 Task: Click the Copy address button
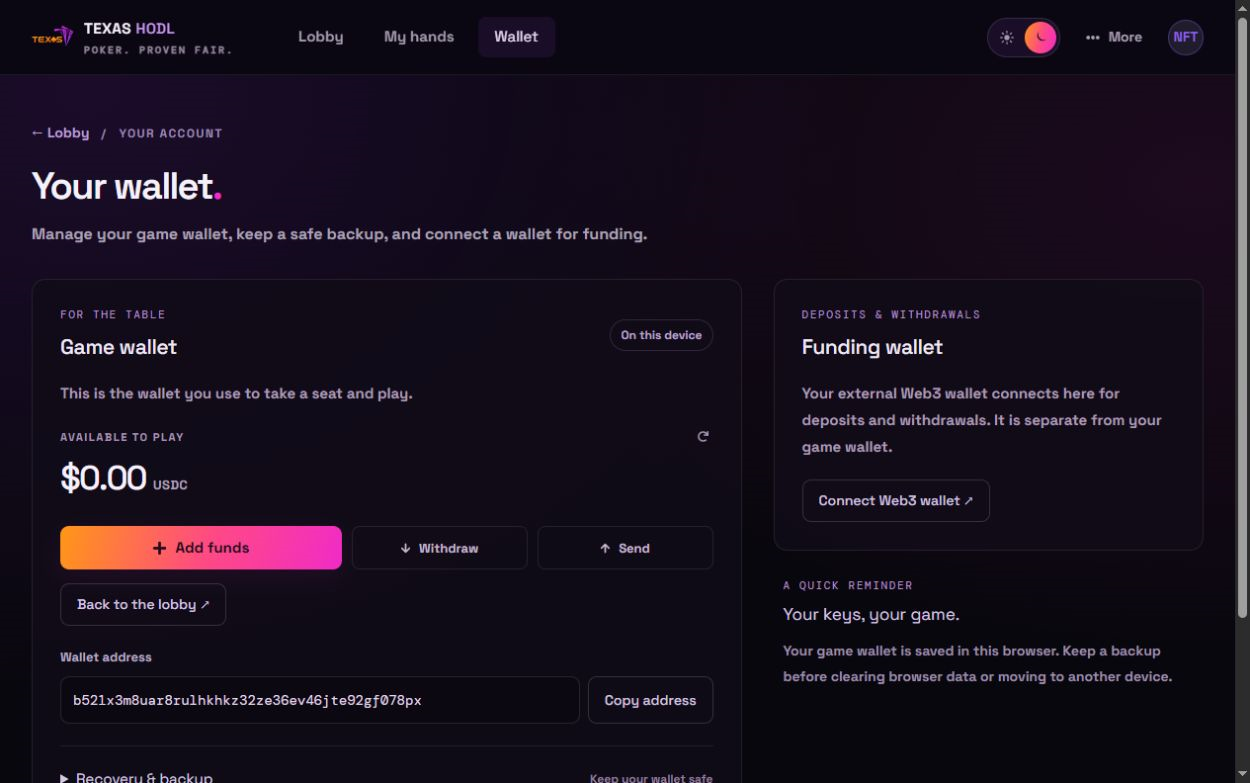click(650, 700)
